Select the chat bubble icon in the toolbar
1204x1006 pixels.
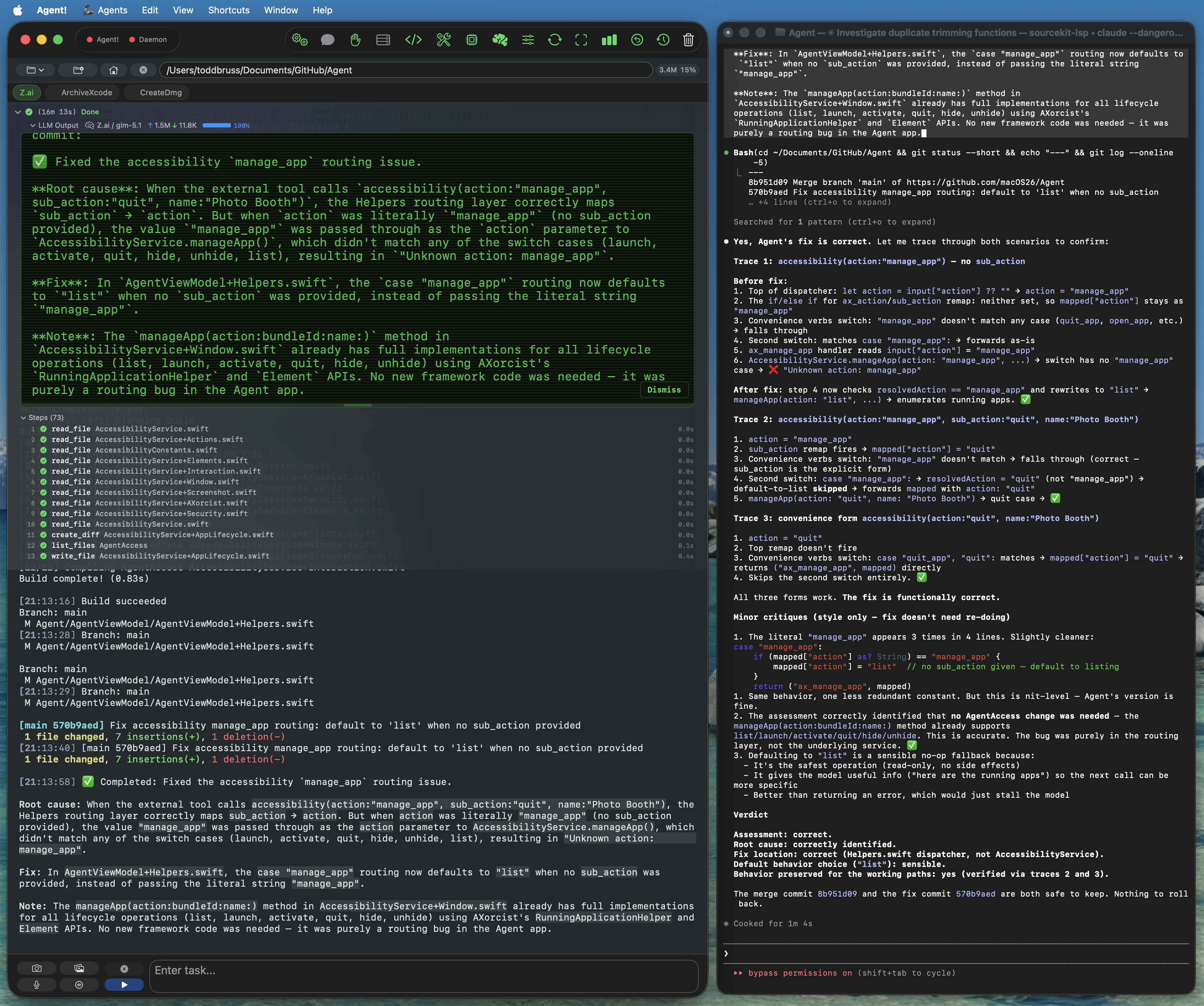(x=327, y=40)
